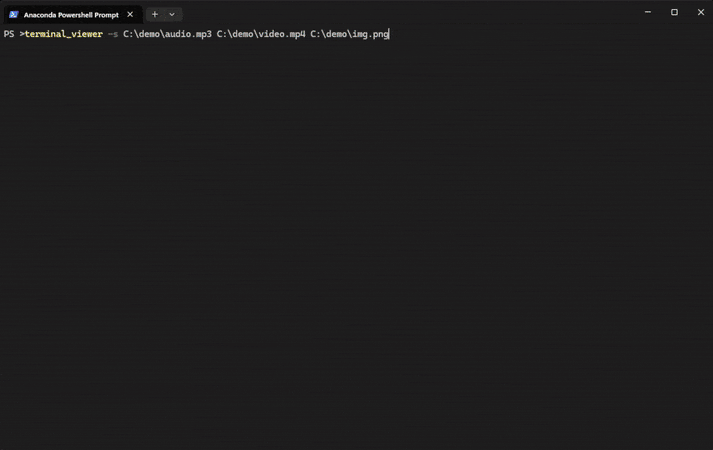Click the mp4 extension in the video path
Viewport: 713px width, 450px height.
click(x=298, y=35)
